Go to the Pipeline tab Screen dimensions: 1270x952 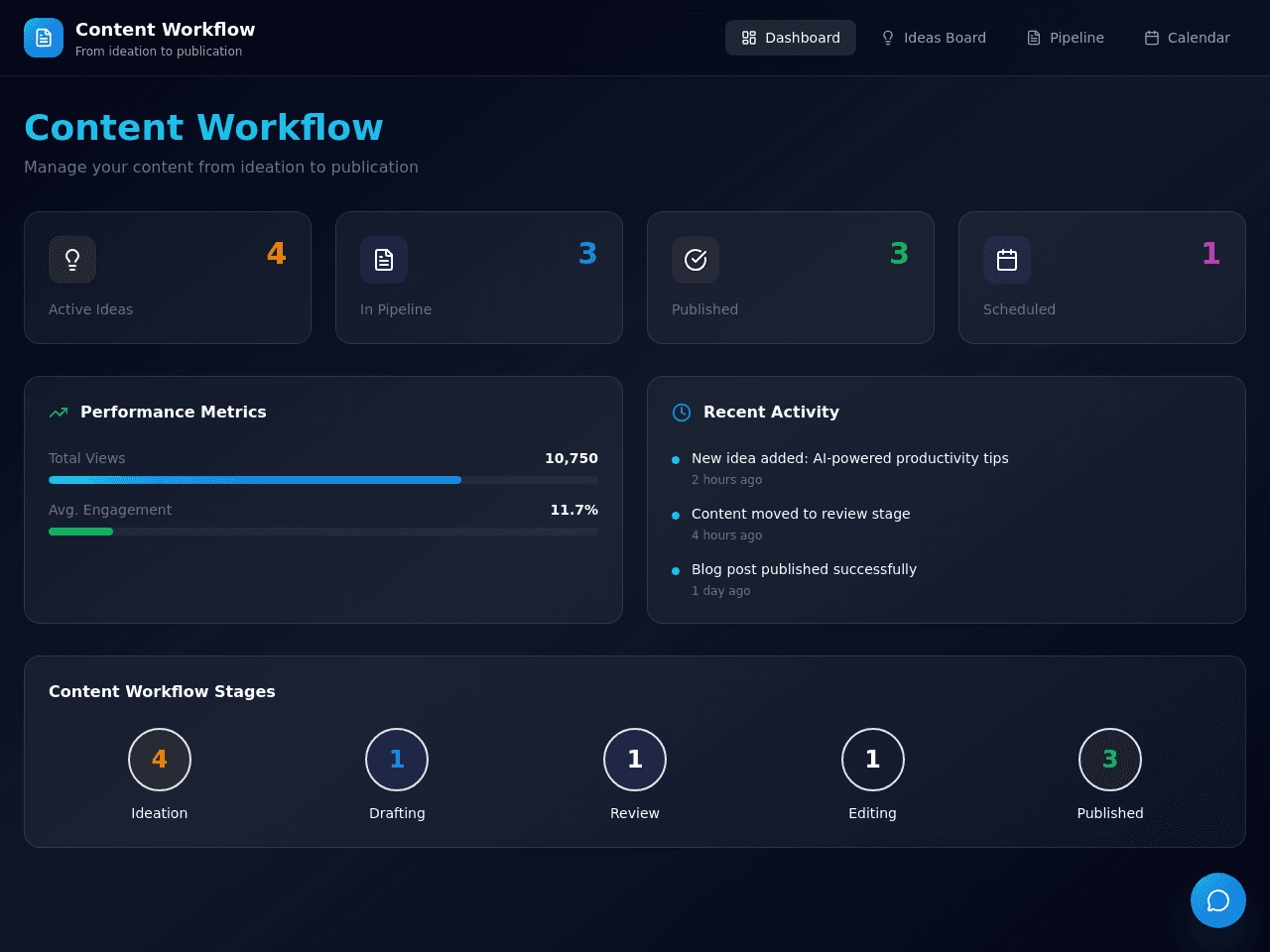(x=1065, y=38)
